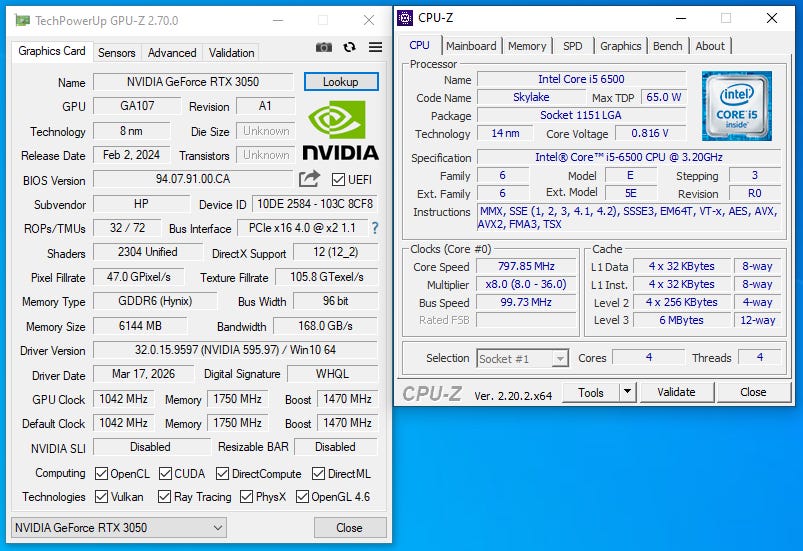Click the NVIDIA logo image
Image resolution: width=803 pixels, height=551 pixels.
pyautogui.click(x=341, y=130)
